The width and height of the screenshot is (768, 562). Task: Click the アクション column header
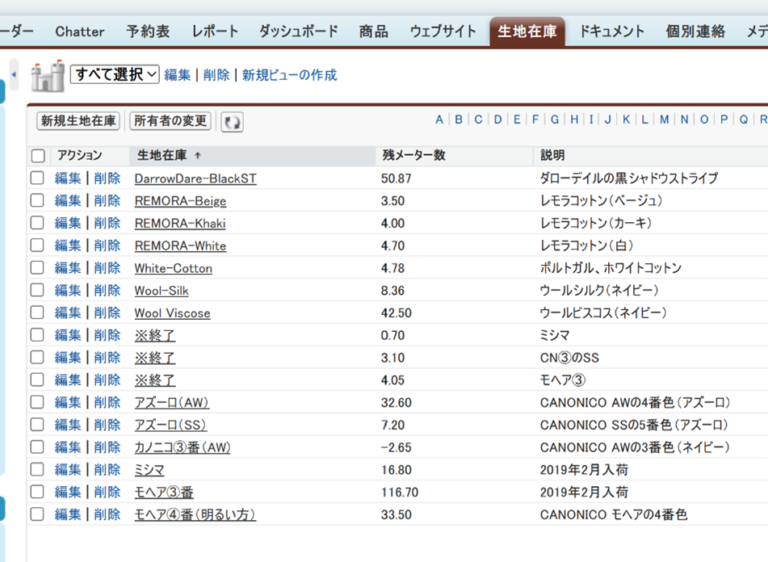80,156
